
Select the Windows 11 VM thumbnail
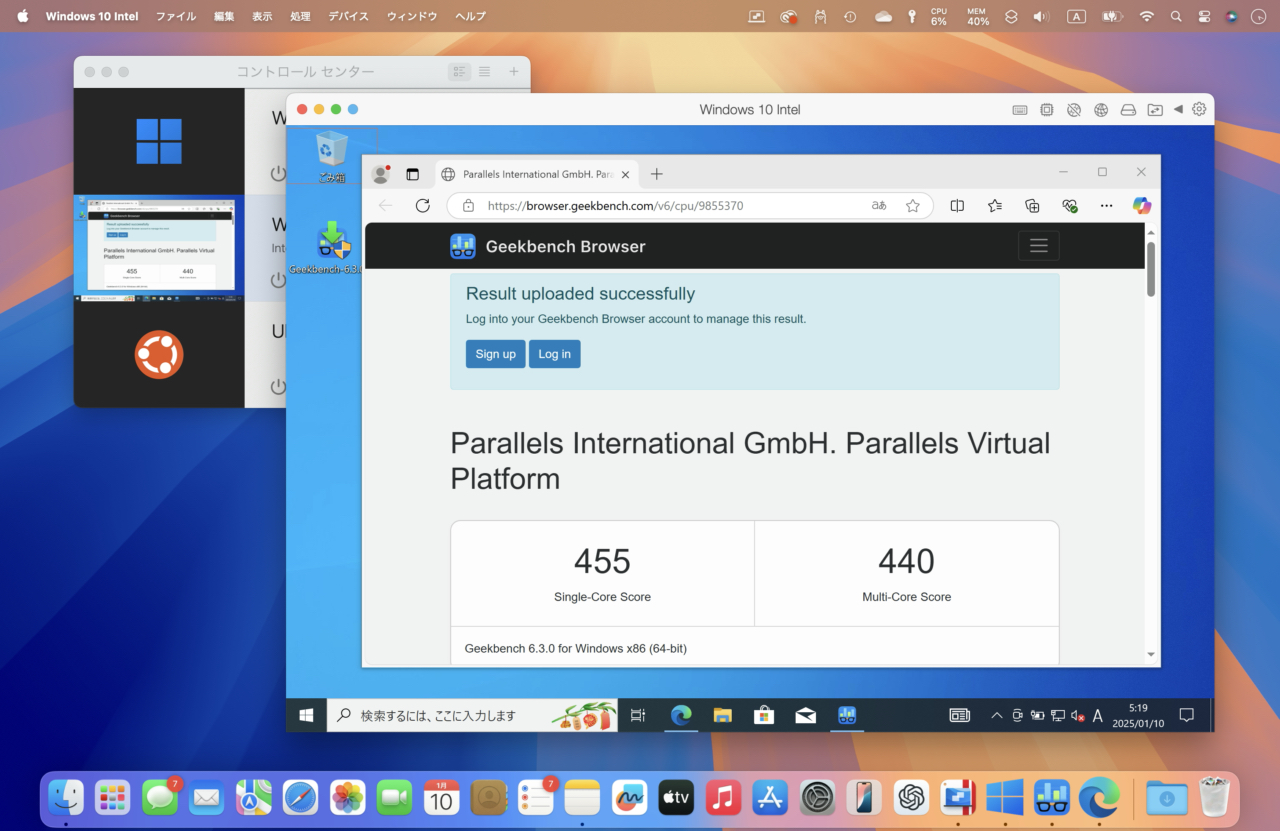(x=159, y=141)
